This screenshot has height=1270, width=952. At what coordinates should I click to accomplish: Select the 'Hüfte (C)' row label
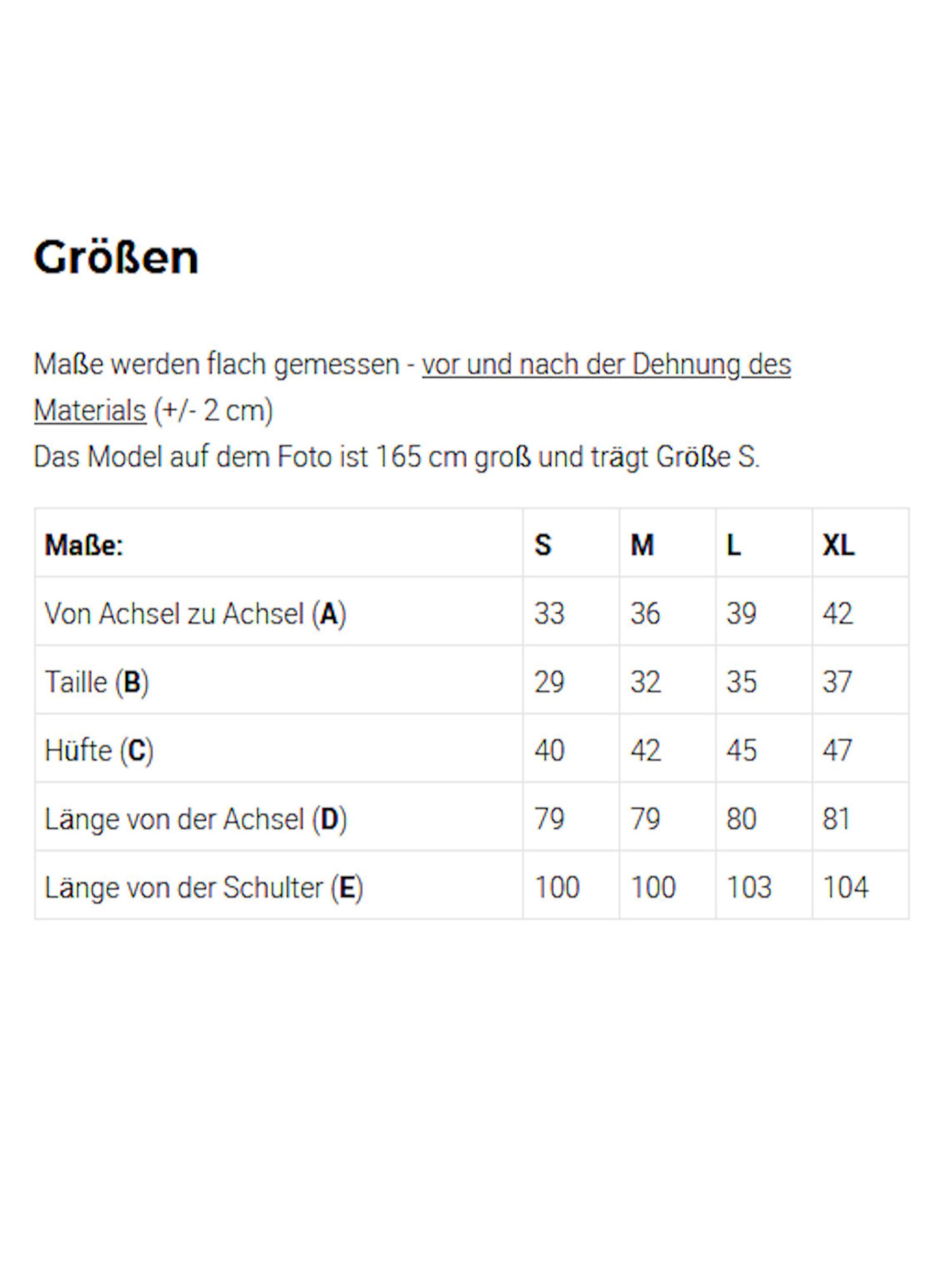tap(99, 750)
